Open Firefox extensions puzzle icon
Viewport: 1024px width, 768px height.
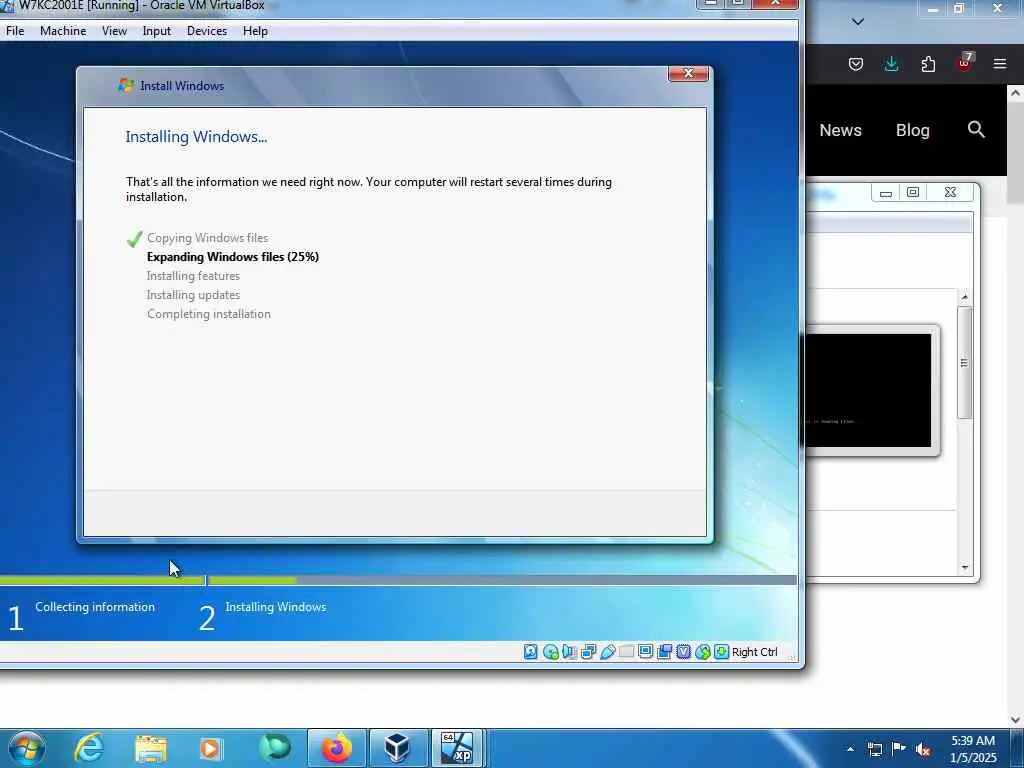coord(928,64)
